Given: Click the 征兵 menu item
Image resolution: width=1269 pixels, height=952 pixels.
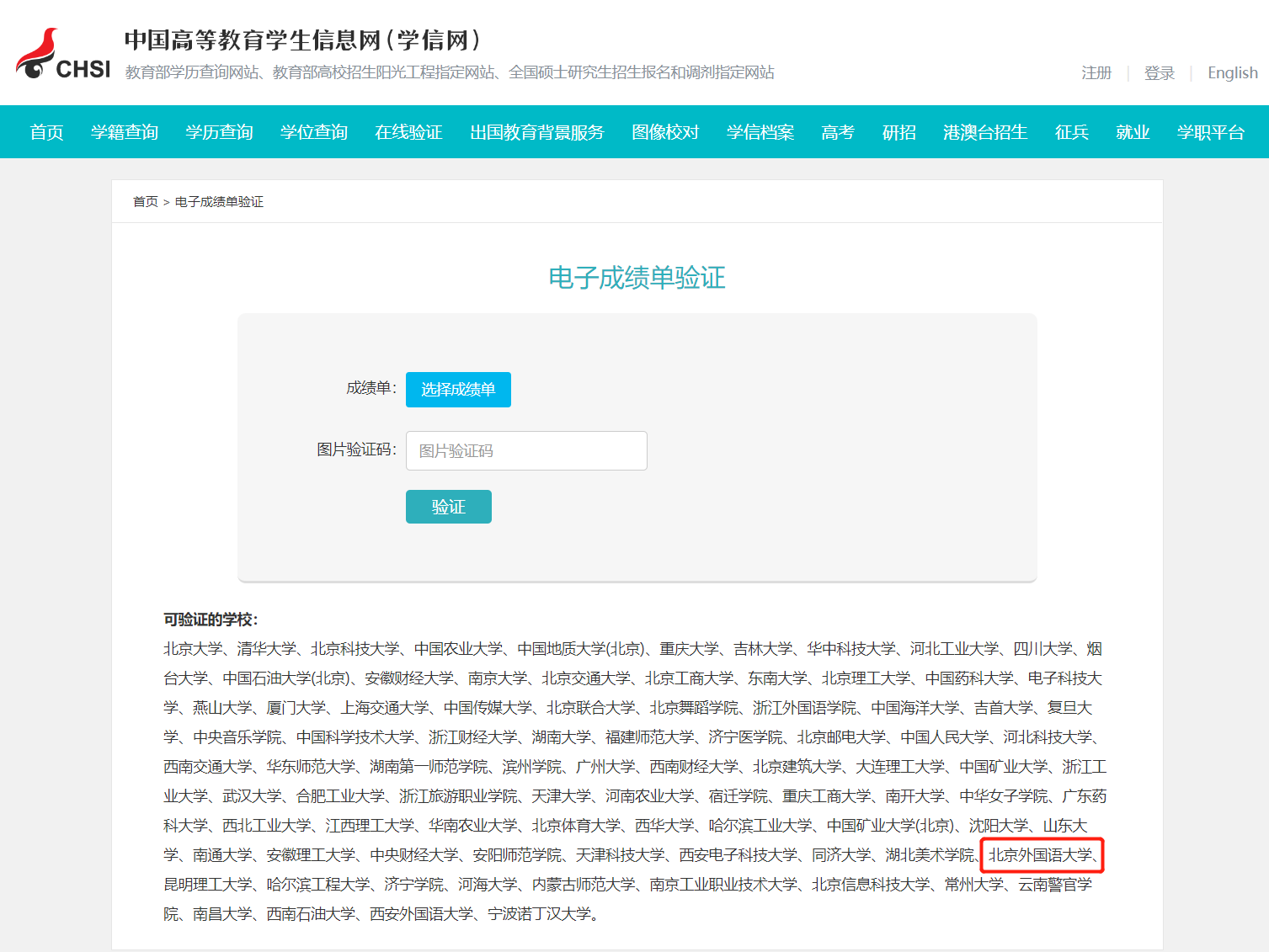Looking at the screenshot, I should tap(1071, 132).
